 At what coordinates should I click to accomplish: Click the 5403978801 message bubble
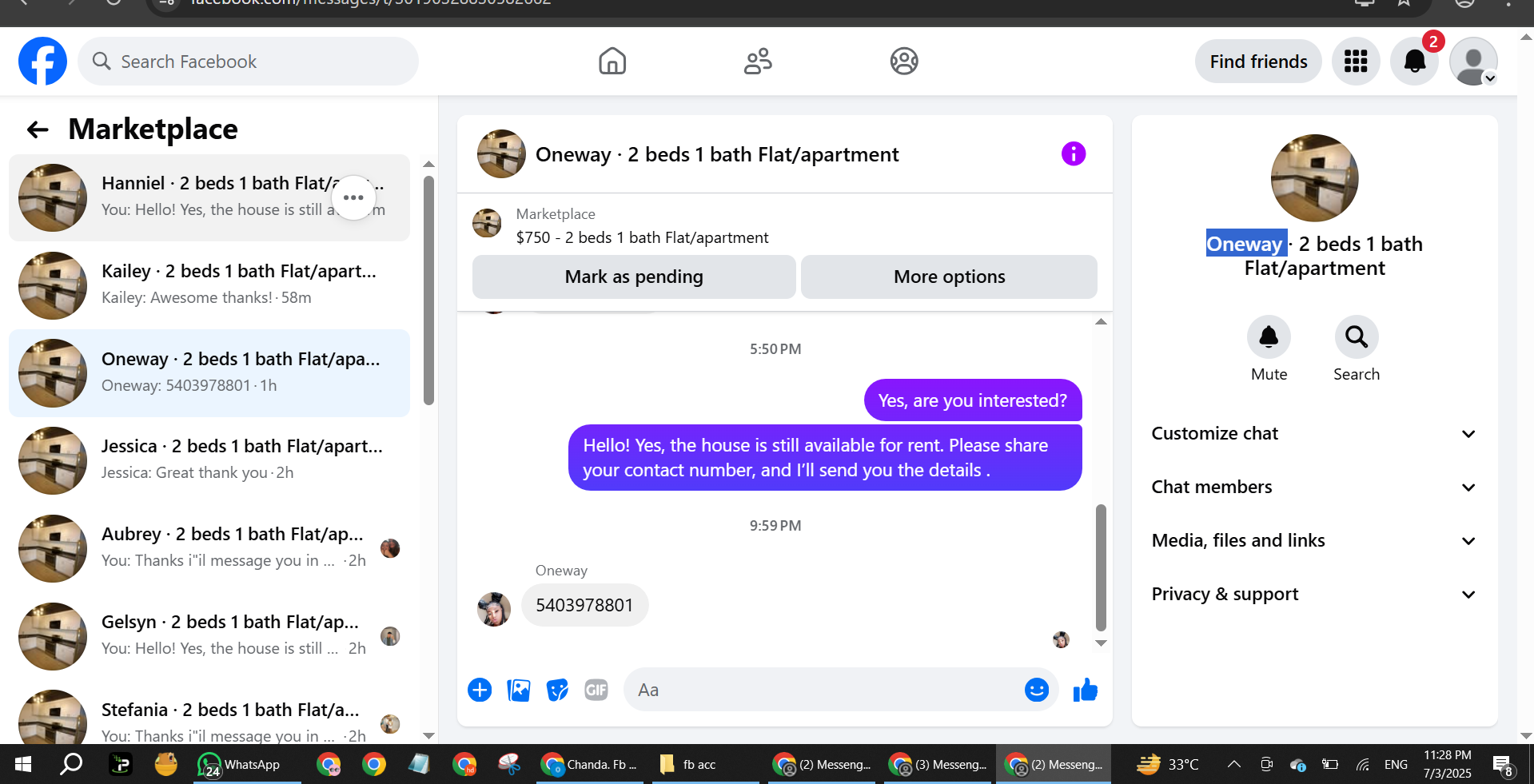(x=584, y=605)
